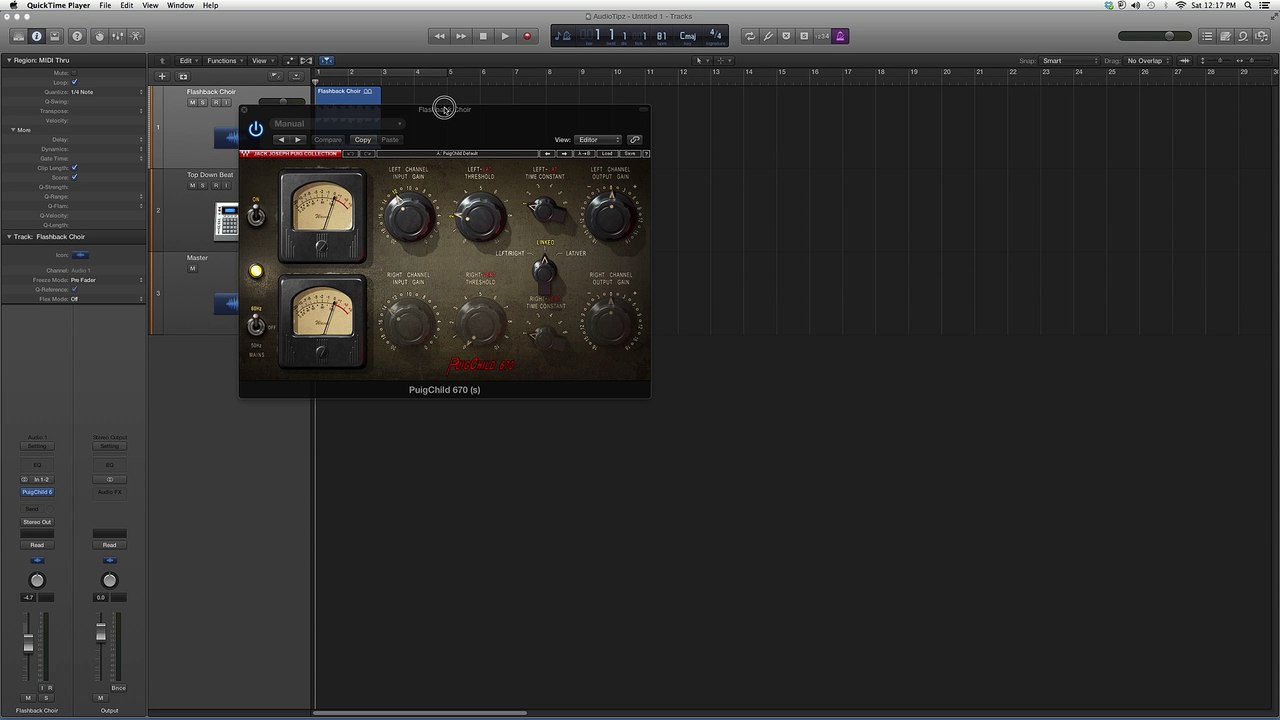Open the Loop Browser button

[x=1243, y=36]
